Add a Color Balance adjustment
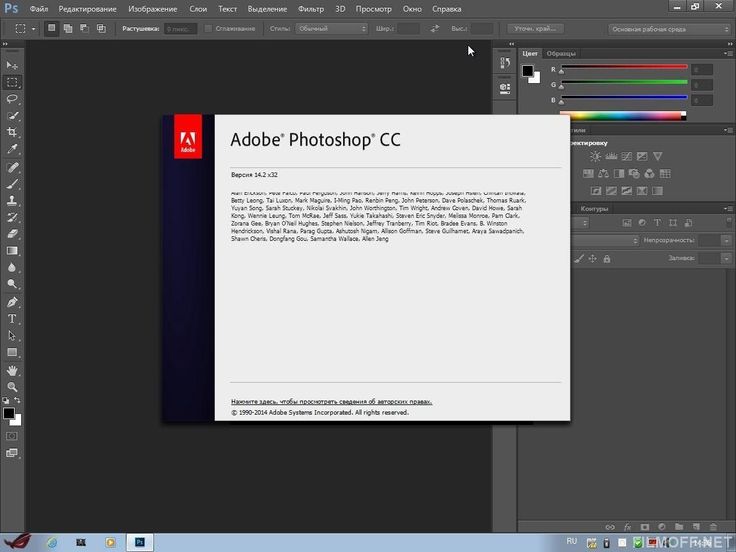The width and height of the screenshot is (736, 552). coord(603,174)
